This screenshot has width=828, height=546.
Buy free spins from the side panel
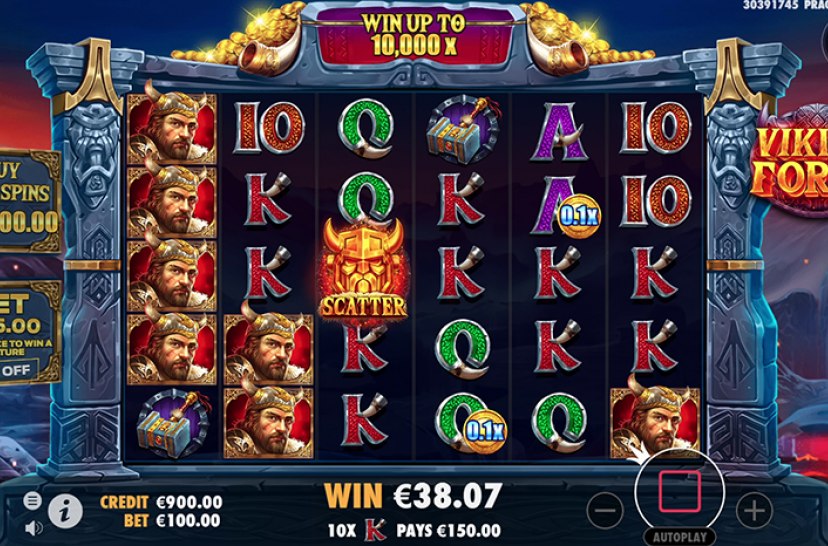click(30, 200)
